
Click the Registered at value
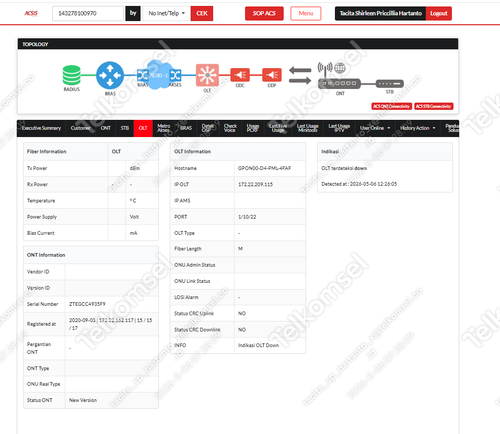click(x=110, y=324)
